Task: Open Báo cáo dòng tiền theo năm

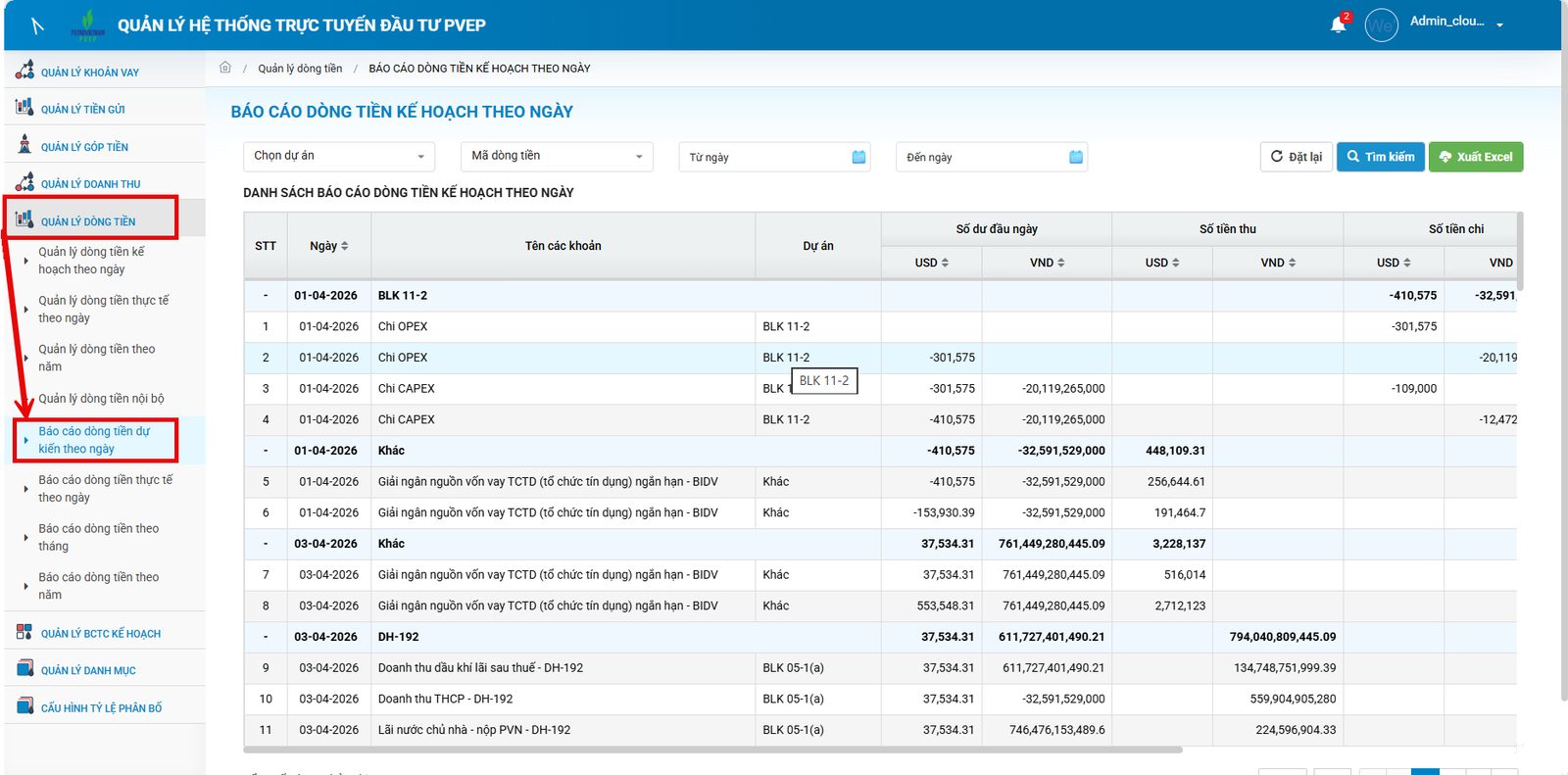Action: tap(98, 586)
